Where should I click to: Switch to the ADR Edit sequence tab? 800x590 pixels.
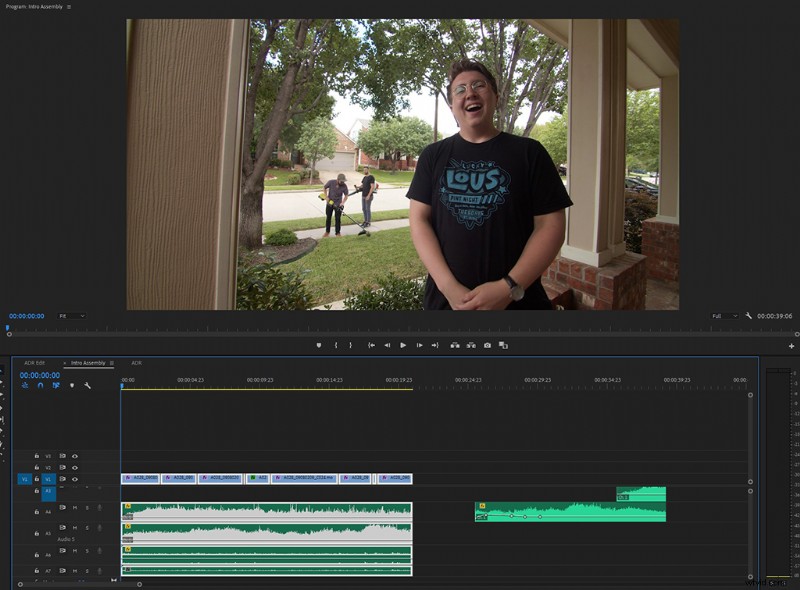point(35,363)
